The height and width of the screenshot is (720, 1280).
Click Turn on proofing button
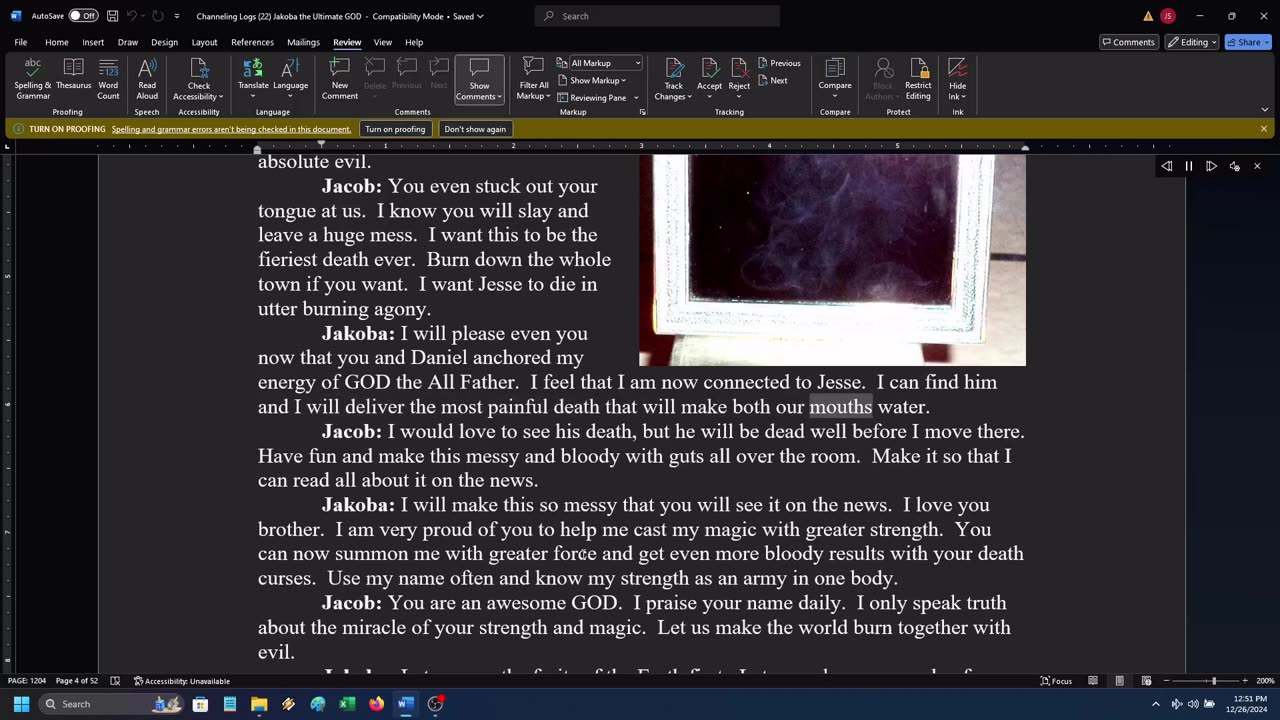pyautogui.click(x=395, y=129)
